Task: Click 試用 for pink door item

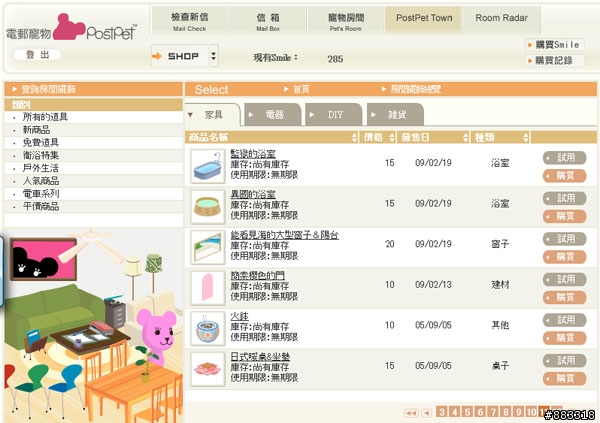Action: tap(564, 279)
